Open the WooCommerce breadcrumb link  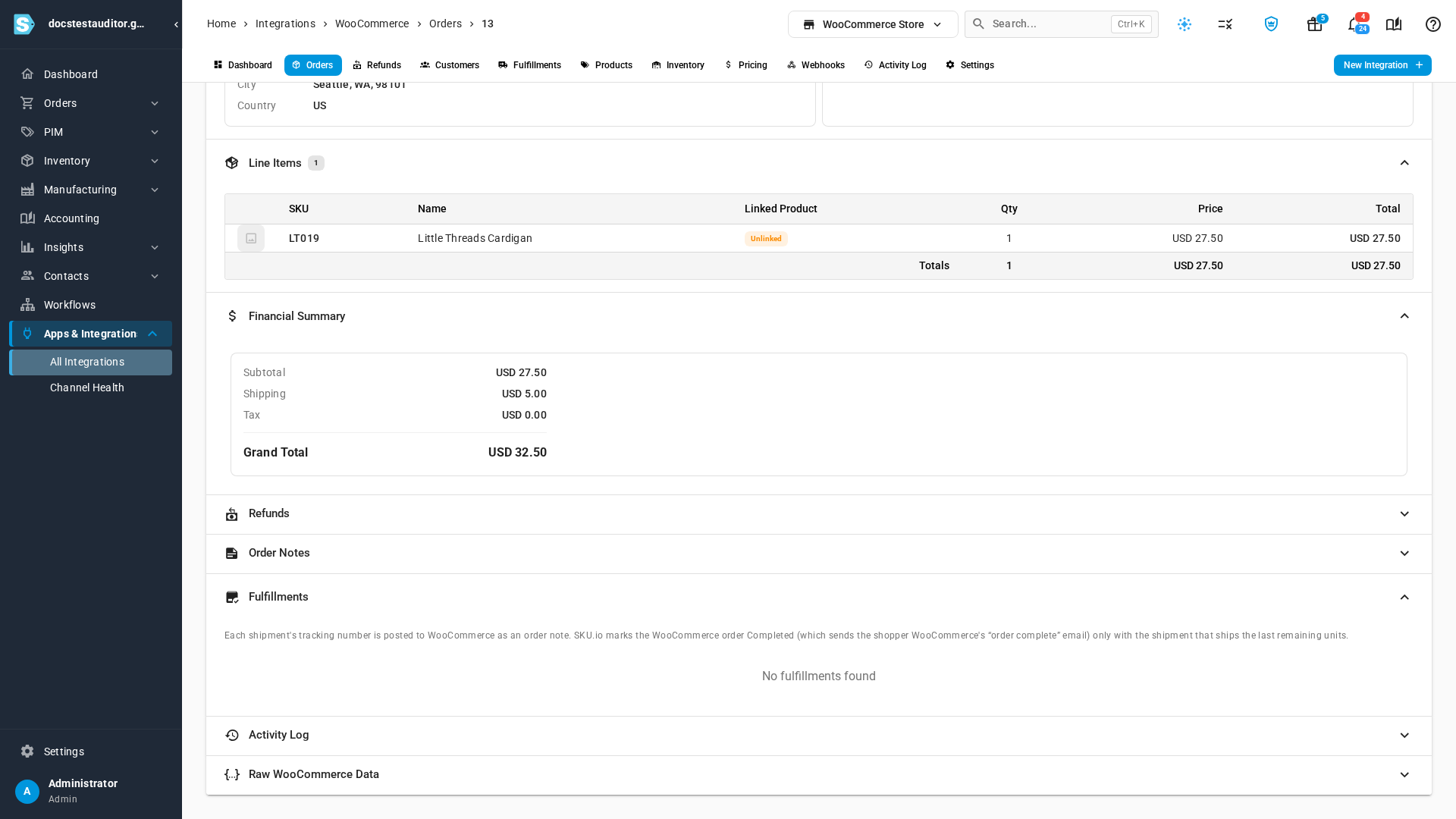(x=372, y=24)
